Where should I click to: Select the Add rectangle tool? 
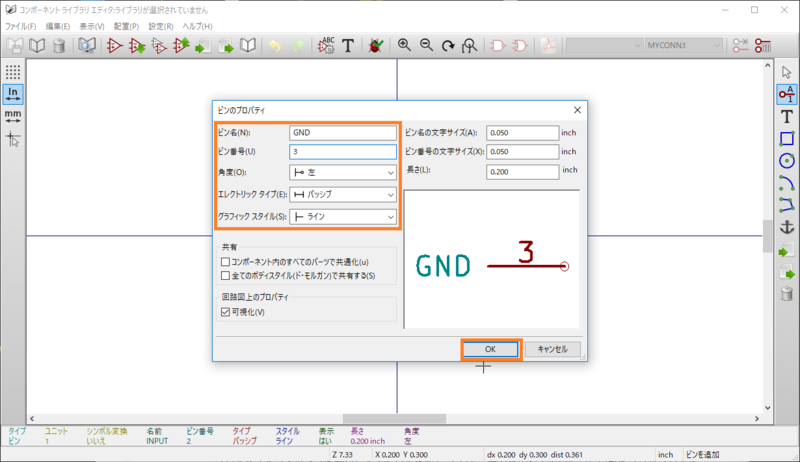click(787, 139)
